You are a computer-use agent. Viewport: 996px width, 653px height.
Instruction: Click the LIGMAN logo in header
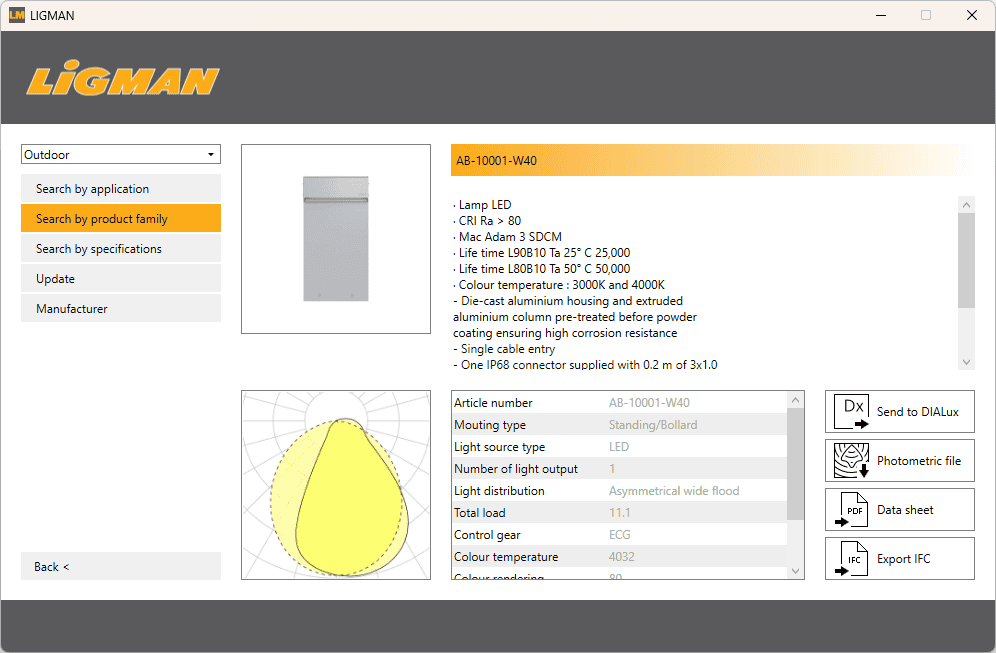pos(123,80)
